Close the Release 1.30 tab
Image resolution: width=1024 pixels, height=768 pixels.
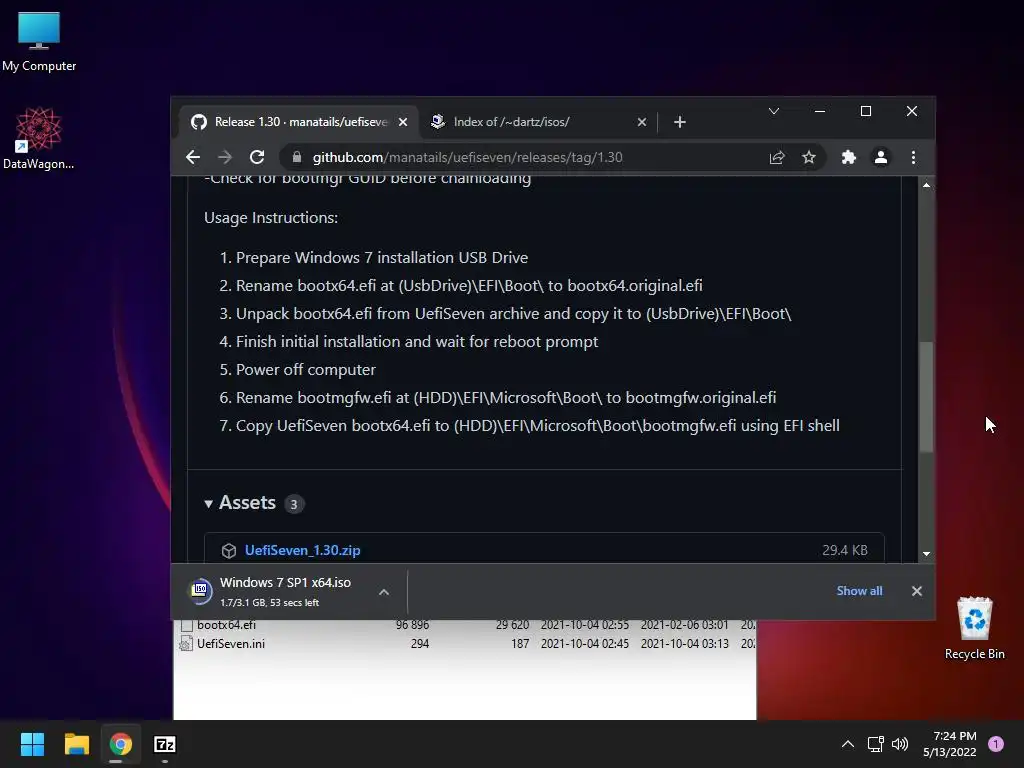pos(403,122)
